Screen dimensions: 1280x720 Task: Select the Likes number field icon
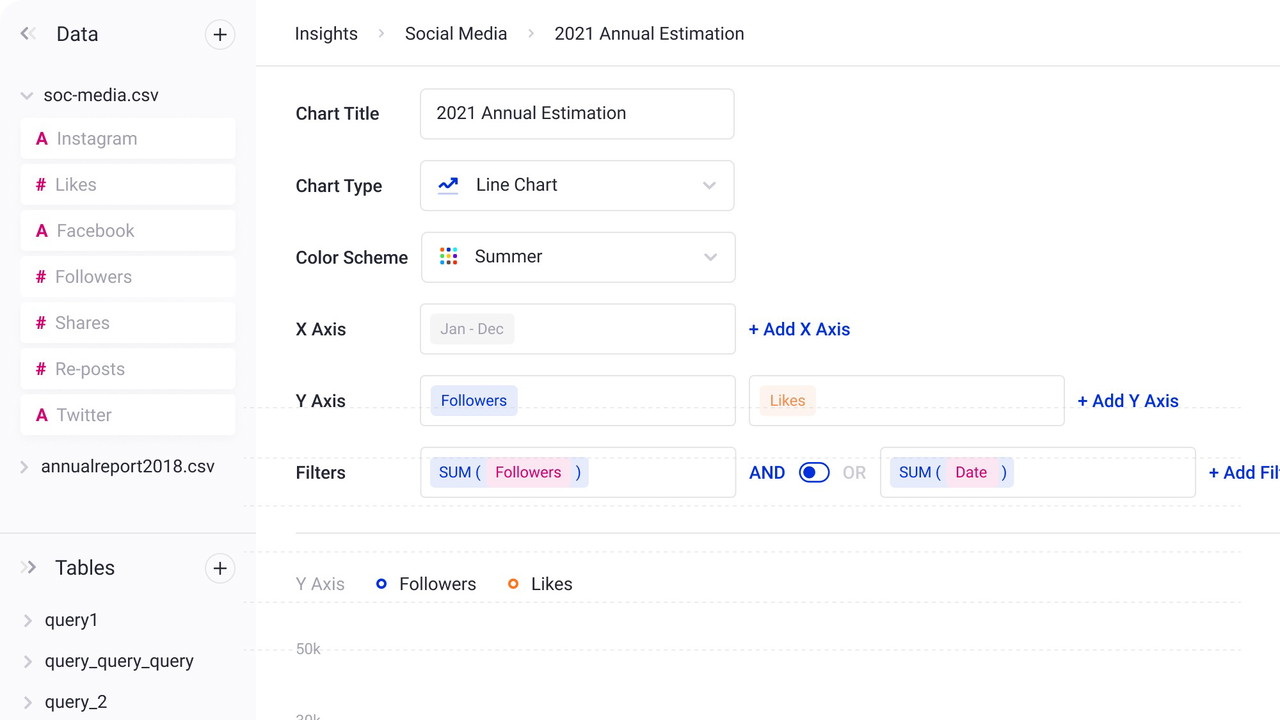[41, 185]
